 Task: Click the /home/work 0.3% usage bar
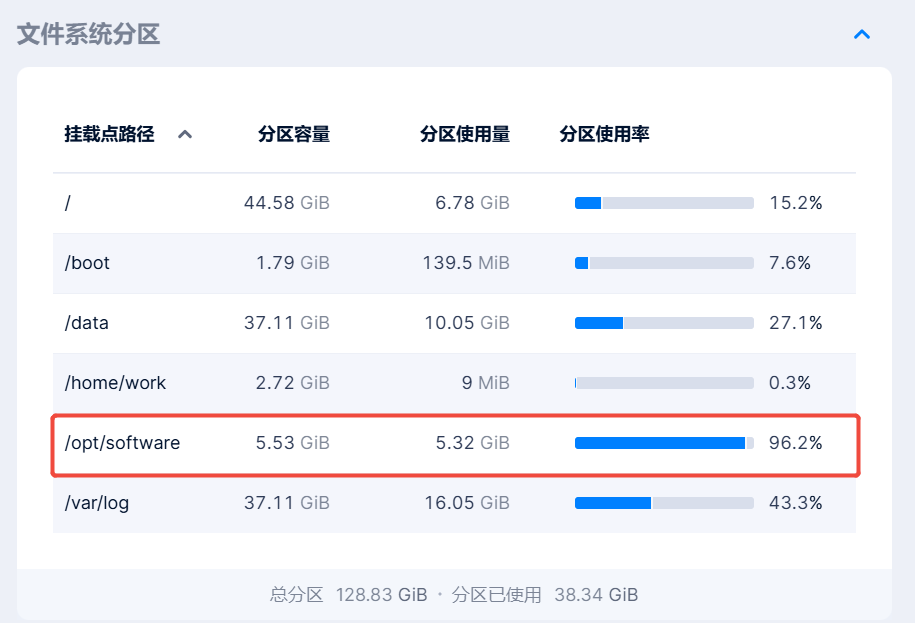(x=664, y=383)
